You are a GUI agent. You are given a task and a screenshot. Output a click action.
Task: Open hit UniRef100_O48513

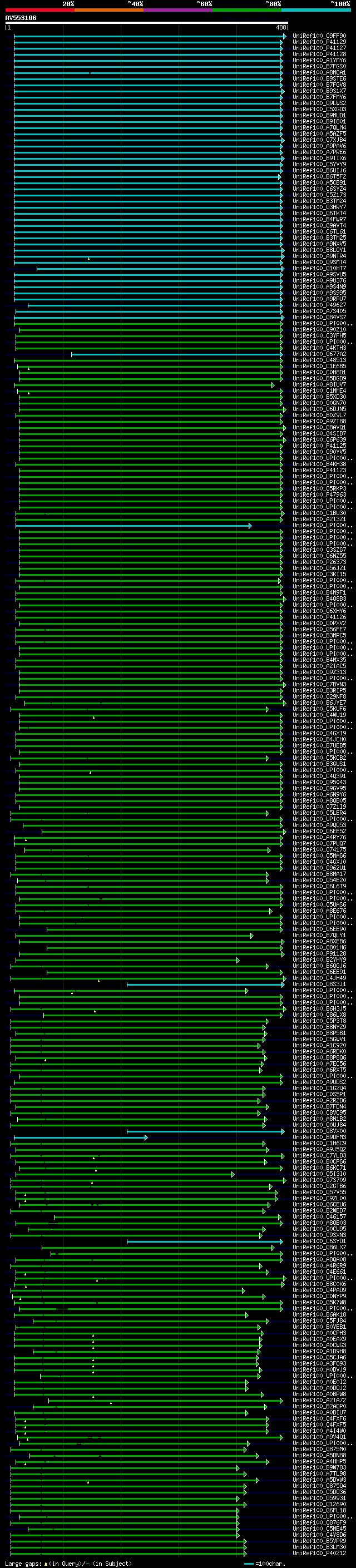319,360
